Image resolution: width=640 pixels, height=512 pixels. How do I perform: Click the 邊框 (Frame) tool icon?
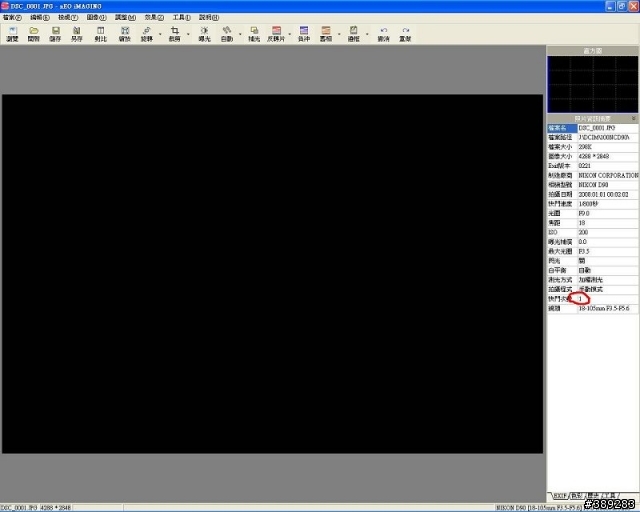(353, 34)
